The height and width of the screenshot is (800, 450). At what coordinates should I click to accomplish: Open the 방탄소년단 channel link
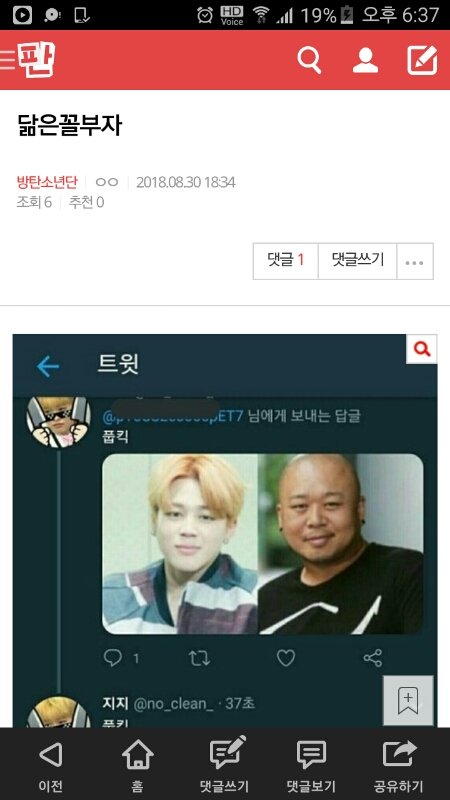[x=47, y=182]
